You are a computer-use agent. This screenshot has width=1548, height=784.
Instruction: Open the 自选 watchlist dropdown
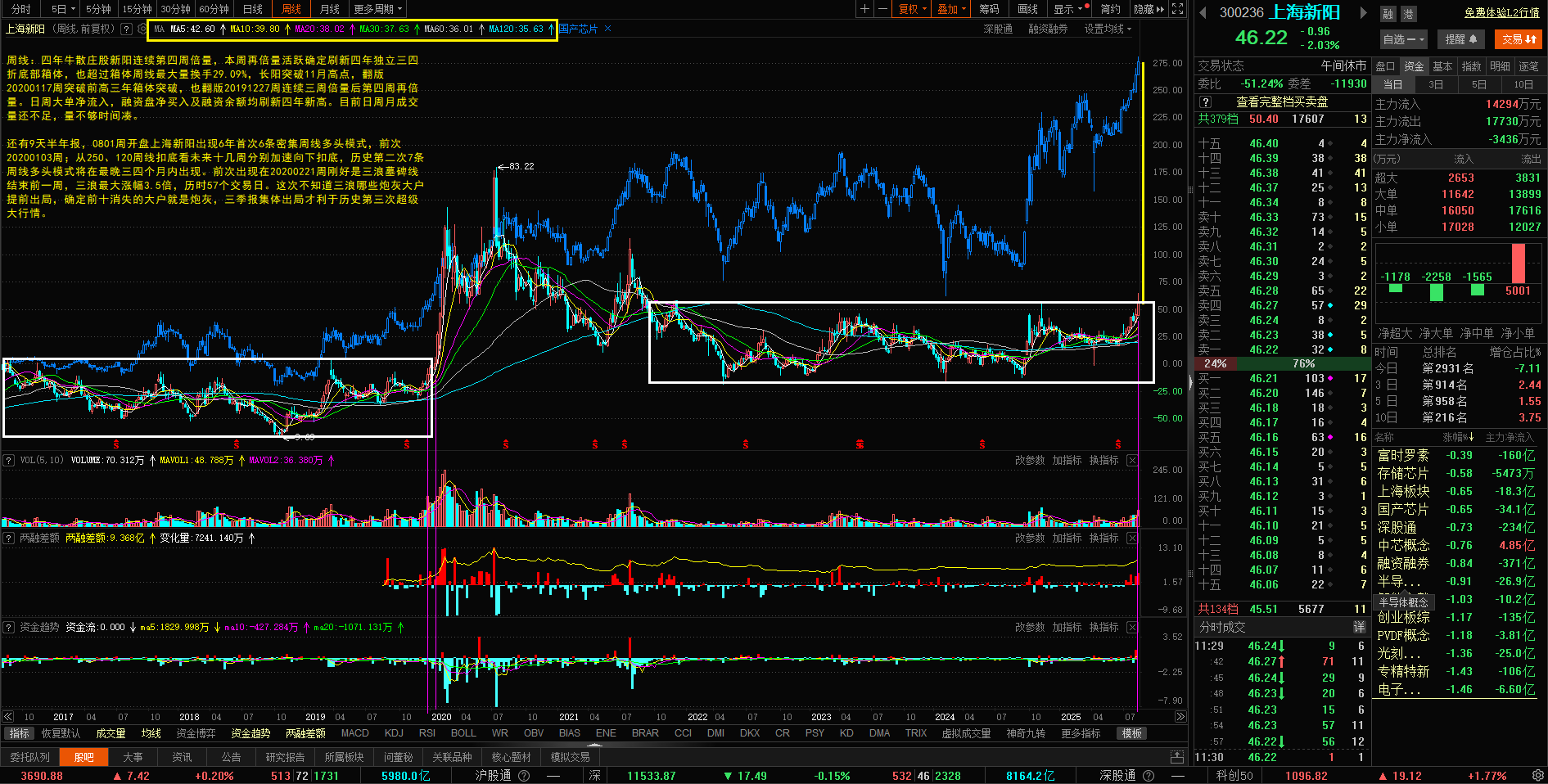point(1403,39)
